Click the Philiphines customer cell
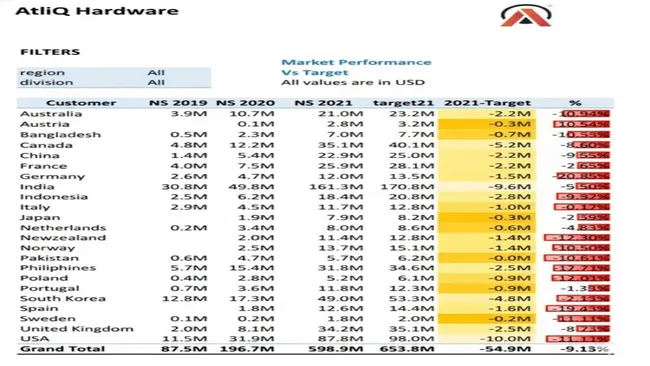The width and height of the screenshot is (650, 366). click(x=58, y=268)
